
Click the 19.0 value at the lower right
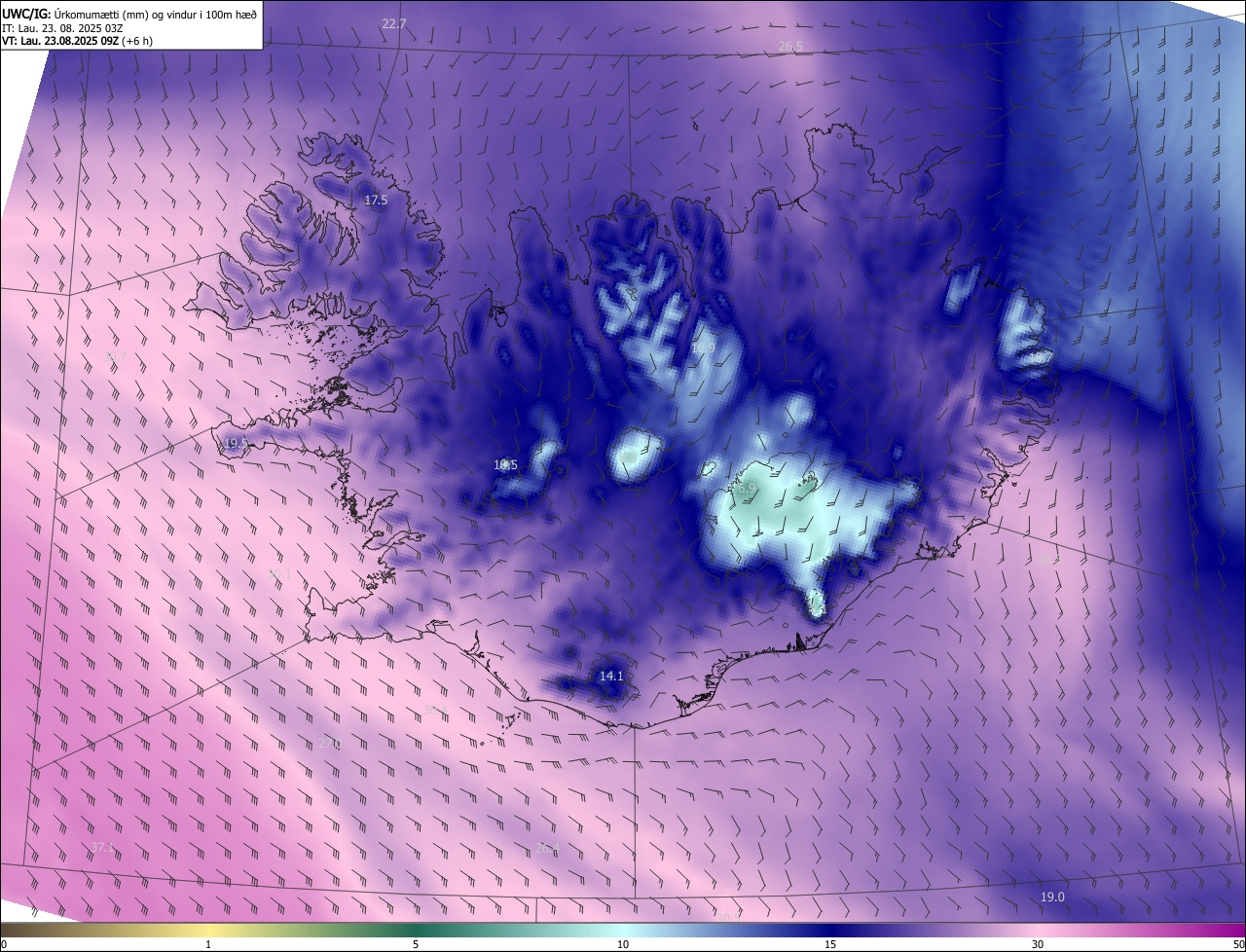pos(1052,897)
